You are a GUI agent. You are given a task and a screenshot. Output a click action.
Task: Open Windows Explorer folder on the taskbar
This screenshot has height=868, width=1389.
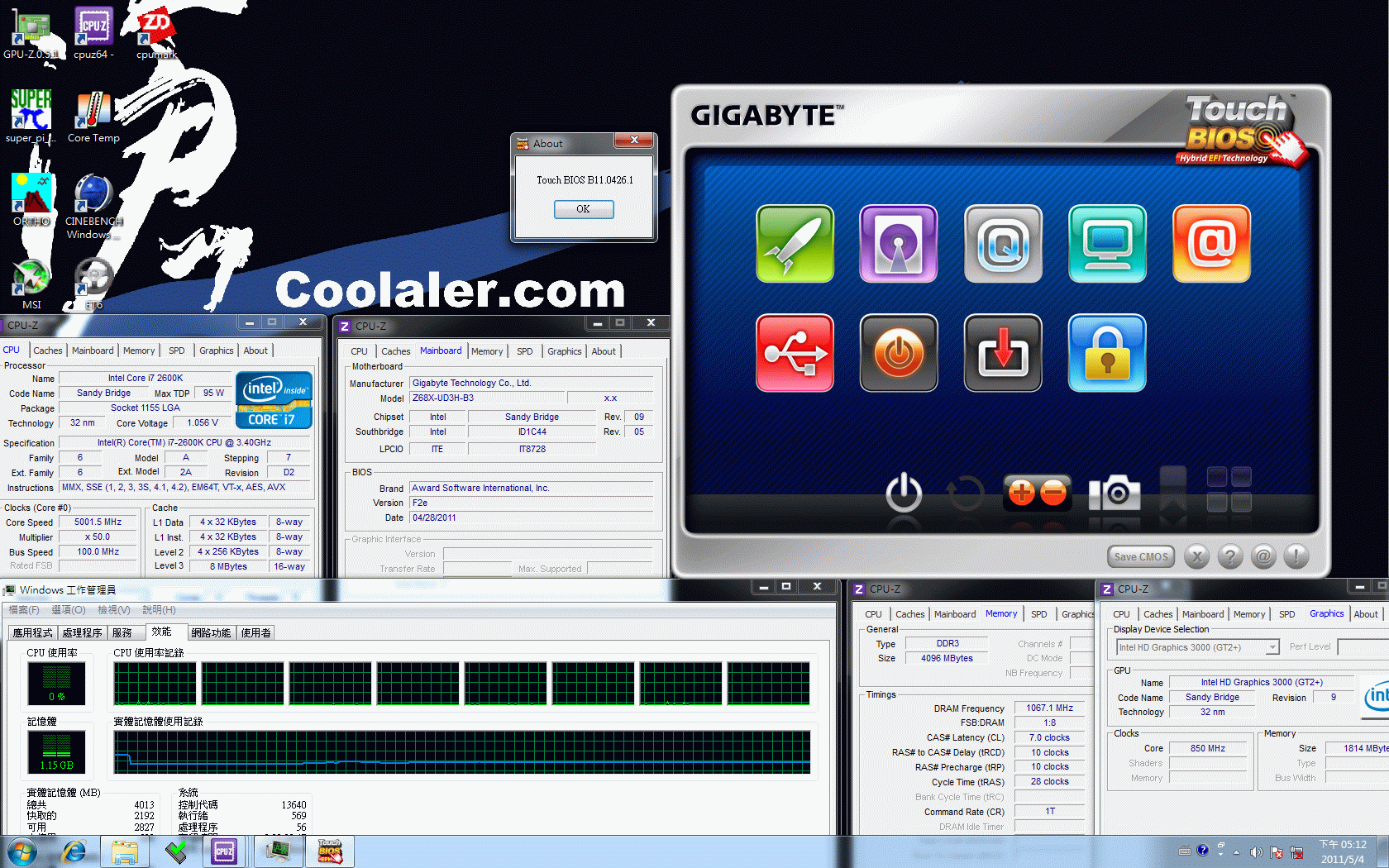[125, 851]
